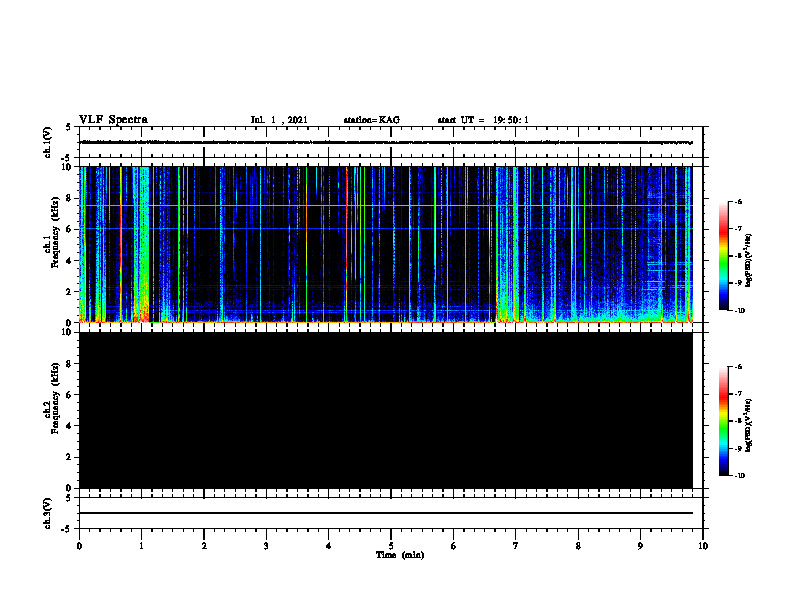Click the "-10" value on ch.2 color bar
Screen dimensions: 792x612
[739, 475]
